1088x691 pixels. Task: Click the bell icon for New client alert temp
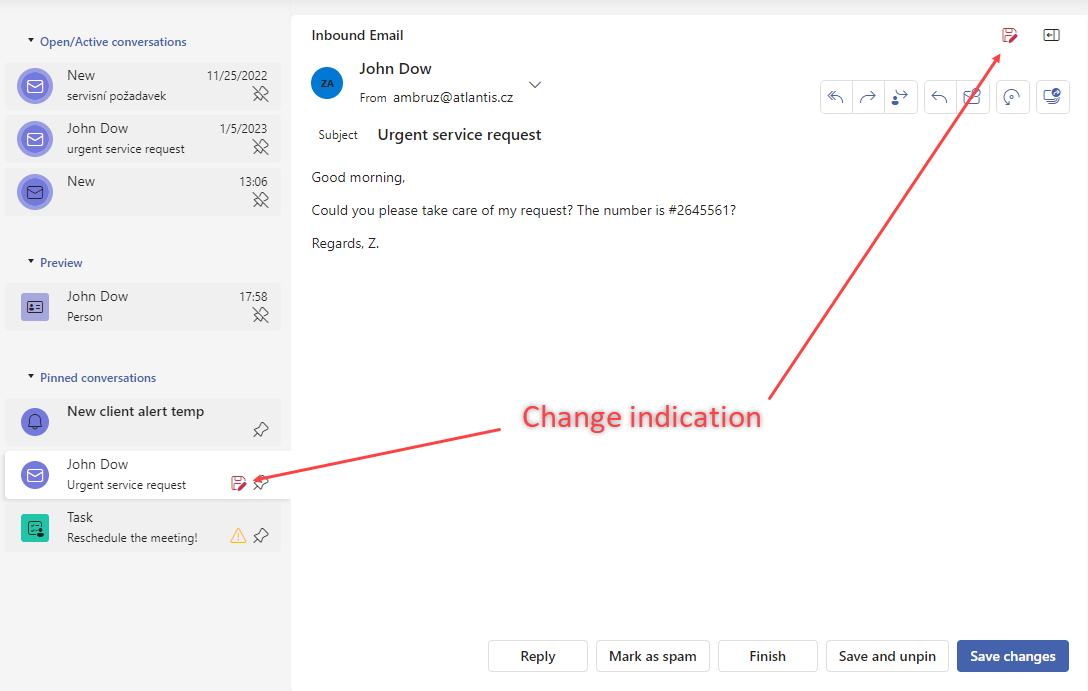point(35,422)
